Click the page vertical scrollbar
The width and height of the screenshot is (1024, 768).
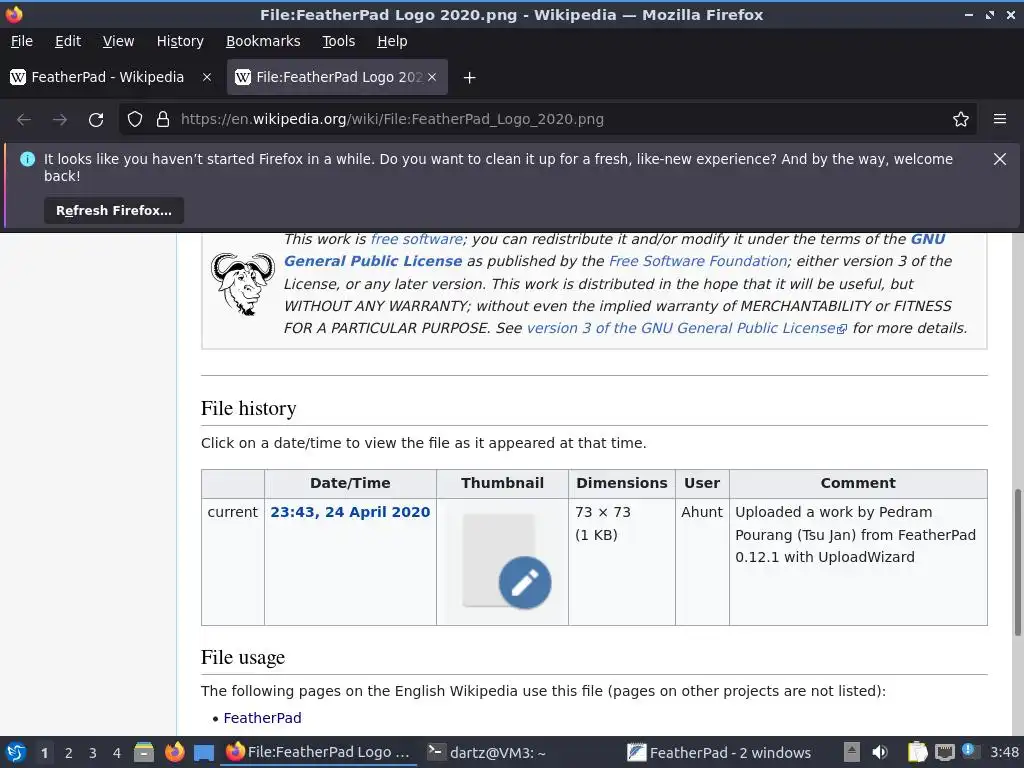click(x=1017, y=562)
